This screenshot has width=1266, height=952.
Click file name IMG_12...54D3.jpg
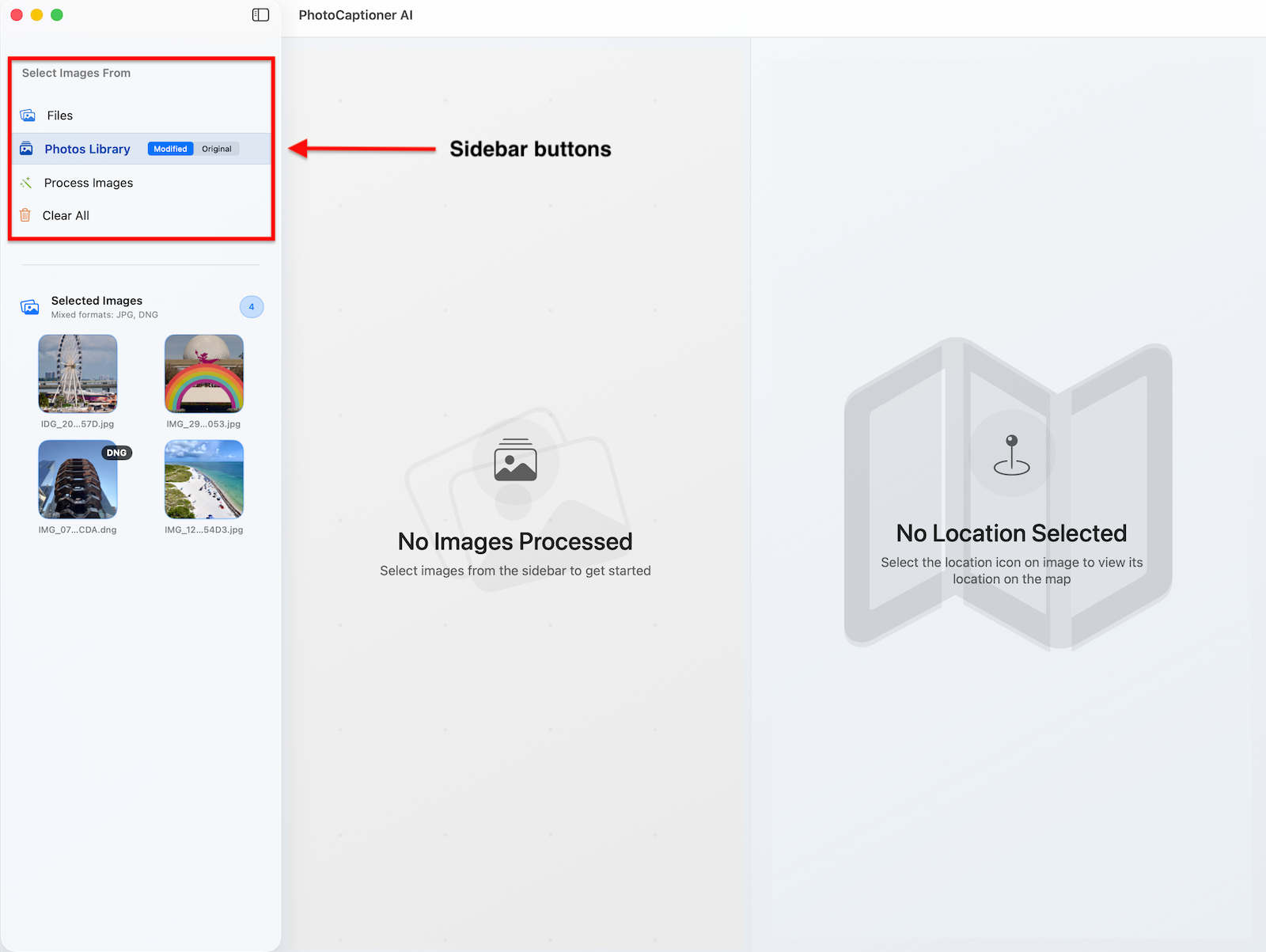204,530
